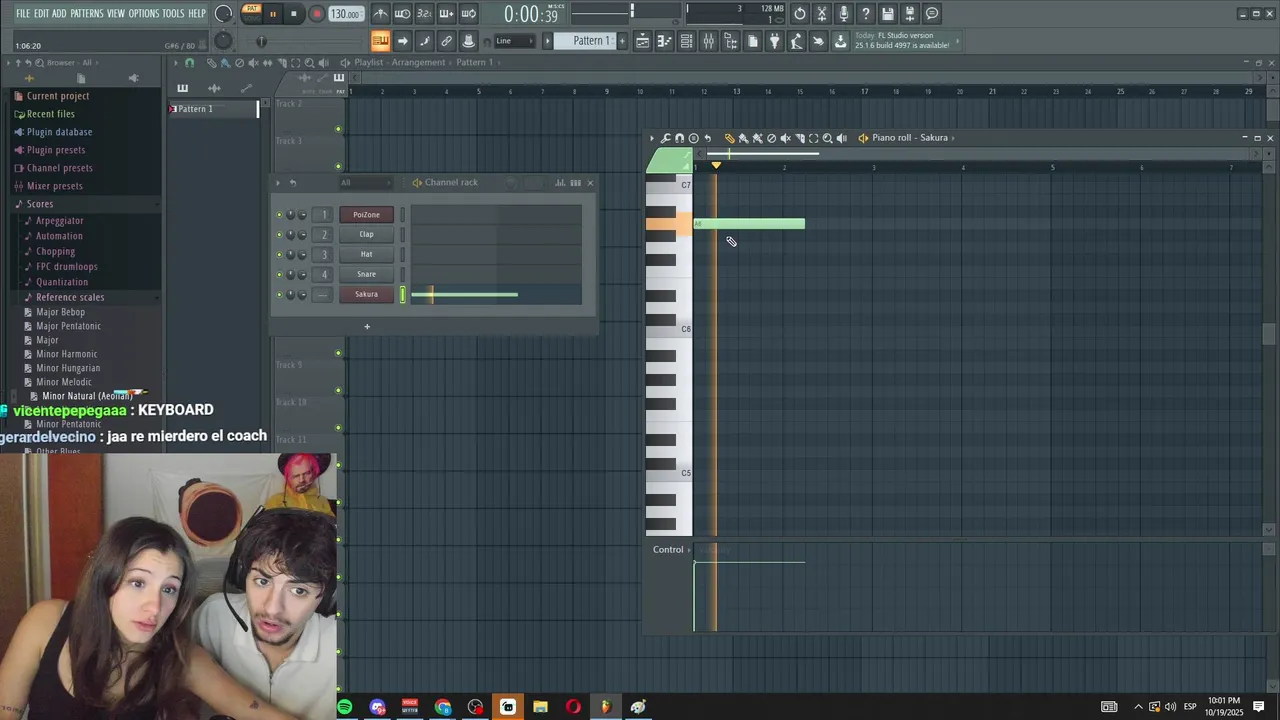Save the project with floppy disk icon

(888, 14)
